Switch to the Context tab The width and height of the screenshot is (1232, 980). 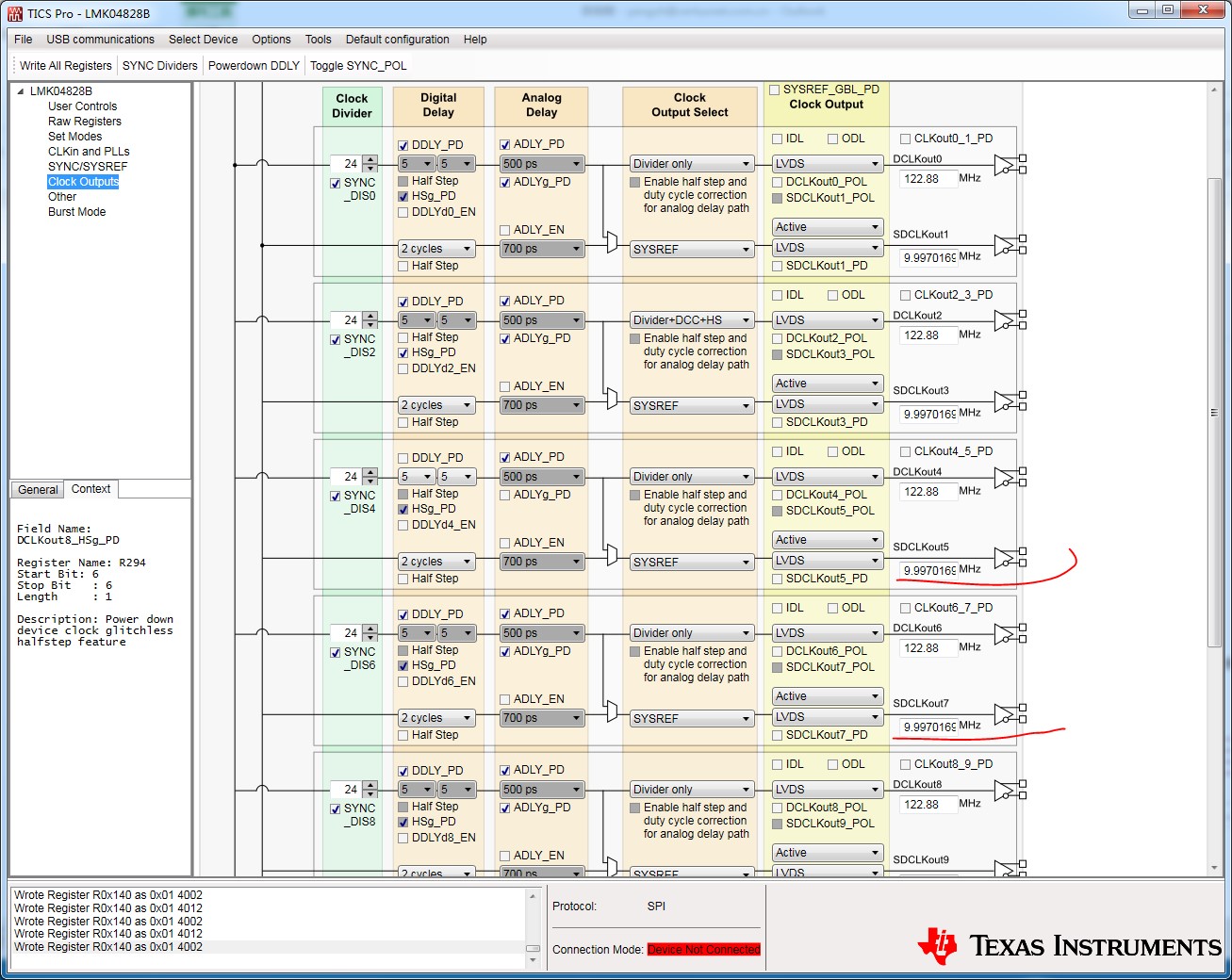point(90,489)
